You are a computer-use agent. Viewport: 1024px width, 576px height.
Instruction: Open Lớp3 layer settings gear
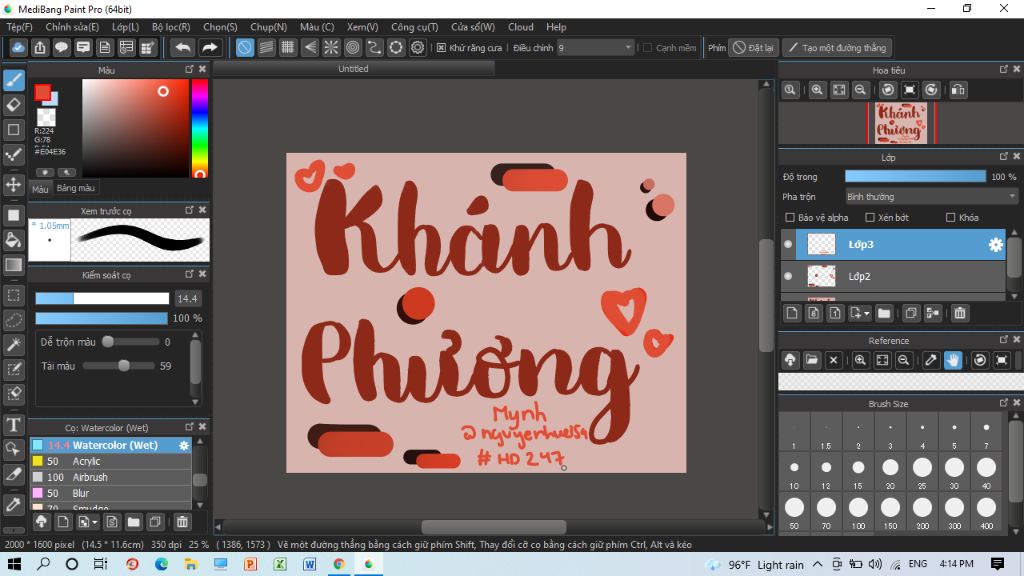point(995,244)
